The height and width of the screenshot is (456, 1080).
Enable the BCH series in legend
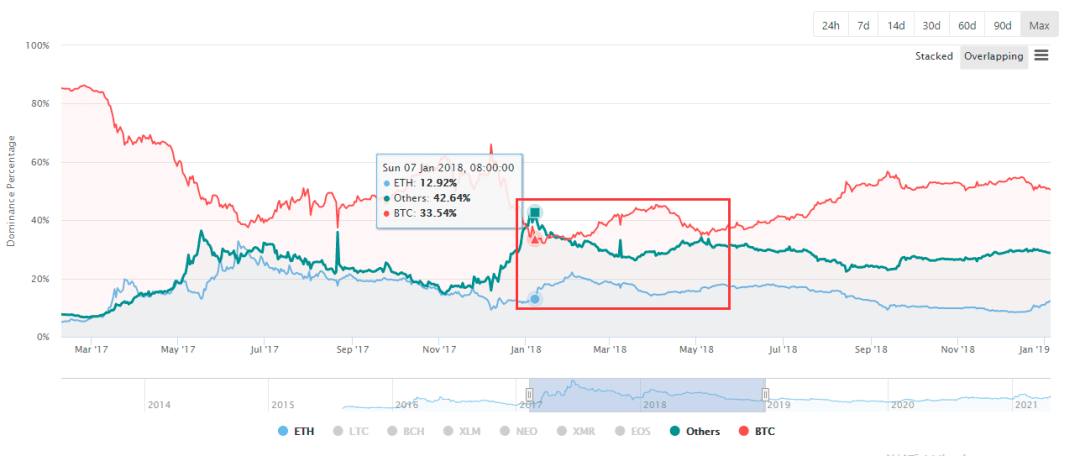pyautogui.click(x=406, y=431)
